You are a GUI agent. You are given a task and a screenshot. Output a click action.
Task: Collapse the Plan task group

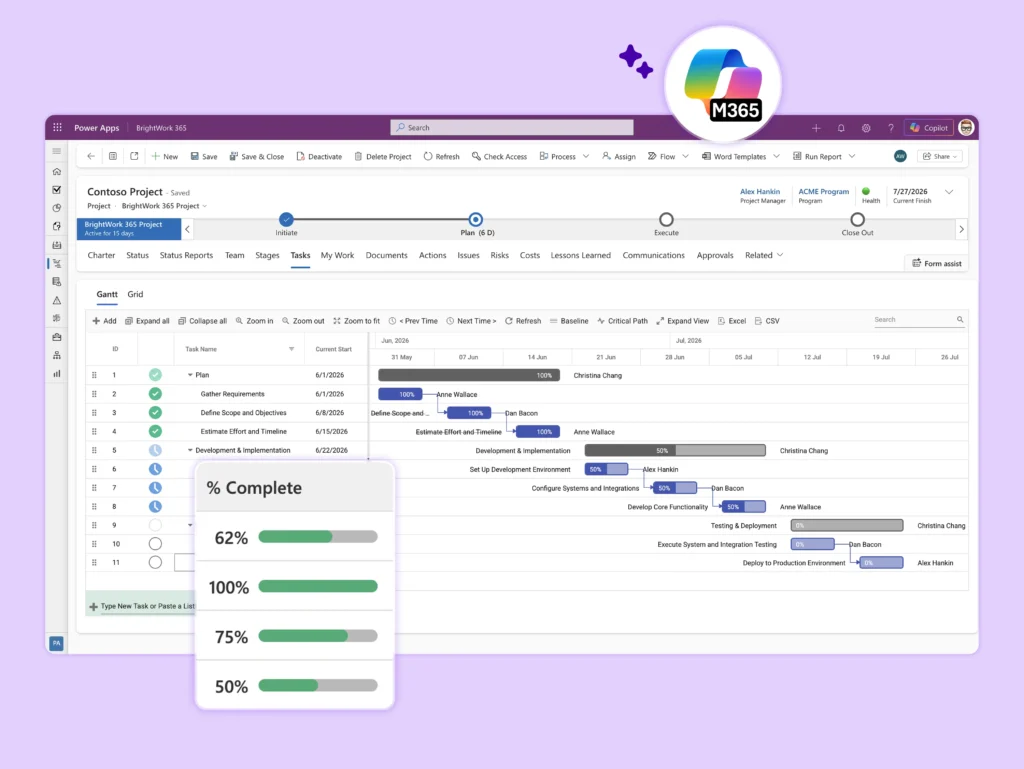pyautogui.click(x=190, y=375)
